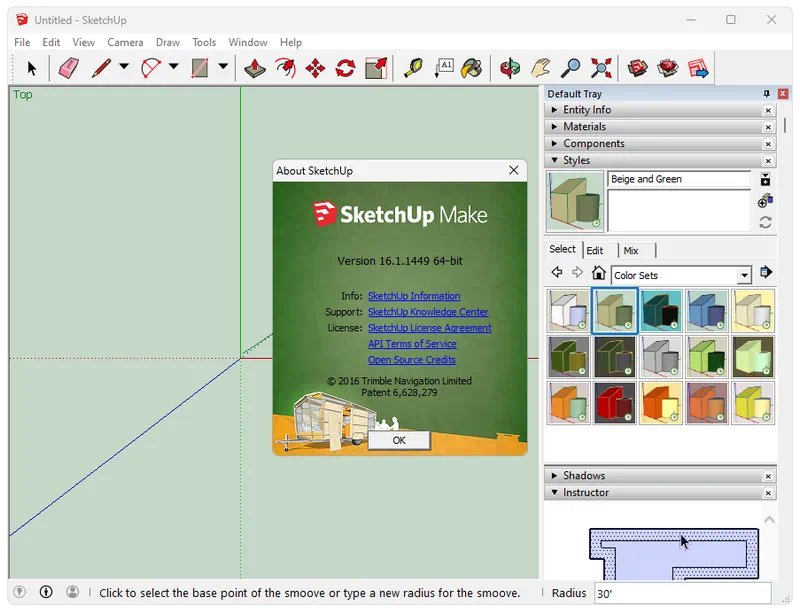Click OK in About SketchUp dialog
800x613 pixels.
(x=399, y=440)
